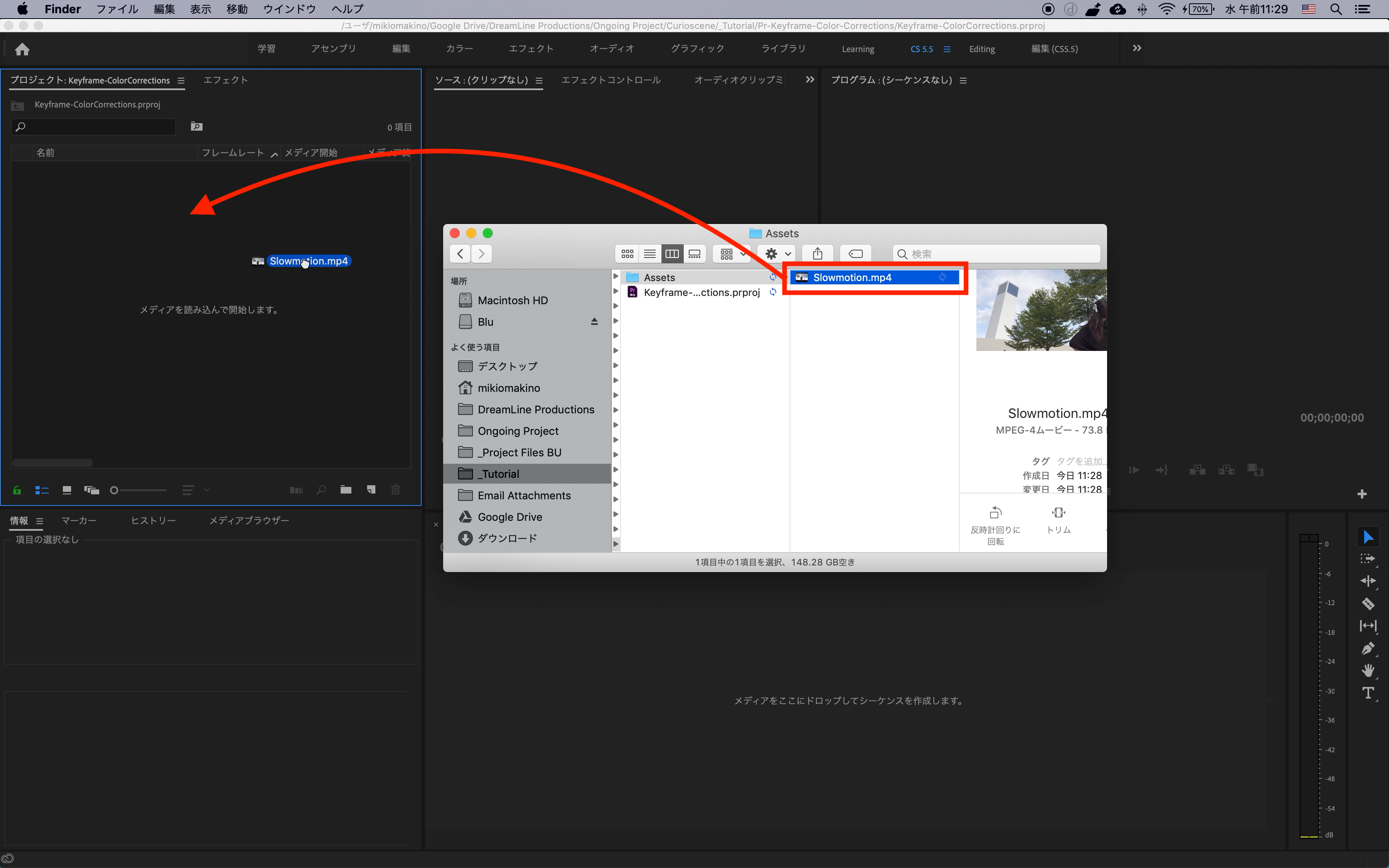This screenshot has height=868, width=1389.
Task: Activate the Hand tool
Action: (1368, 670)
